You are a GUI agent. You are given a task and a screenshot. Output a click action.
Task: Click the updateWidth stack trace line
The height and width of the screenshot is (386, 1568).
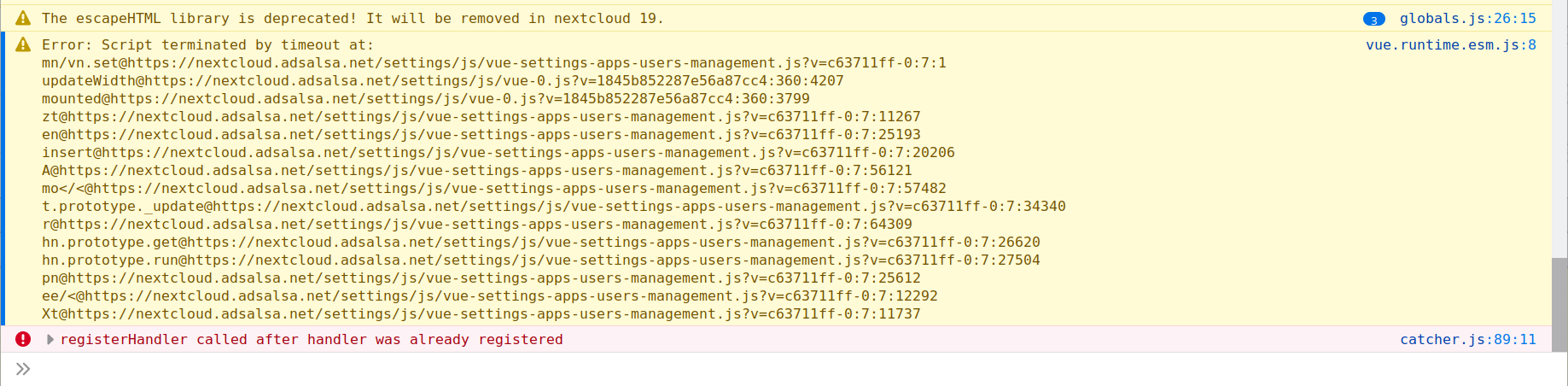tap(443, 80)
